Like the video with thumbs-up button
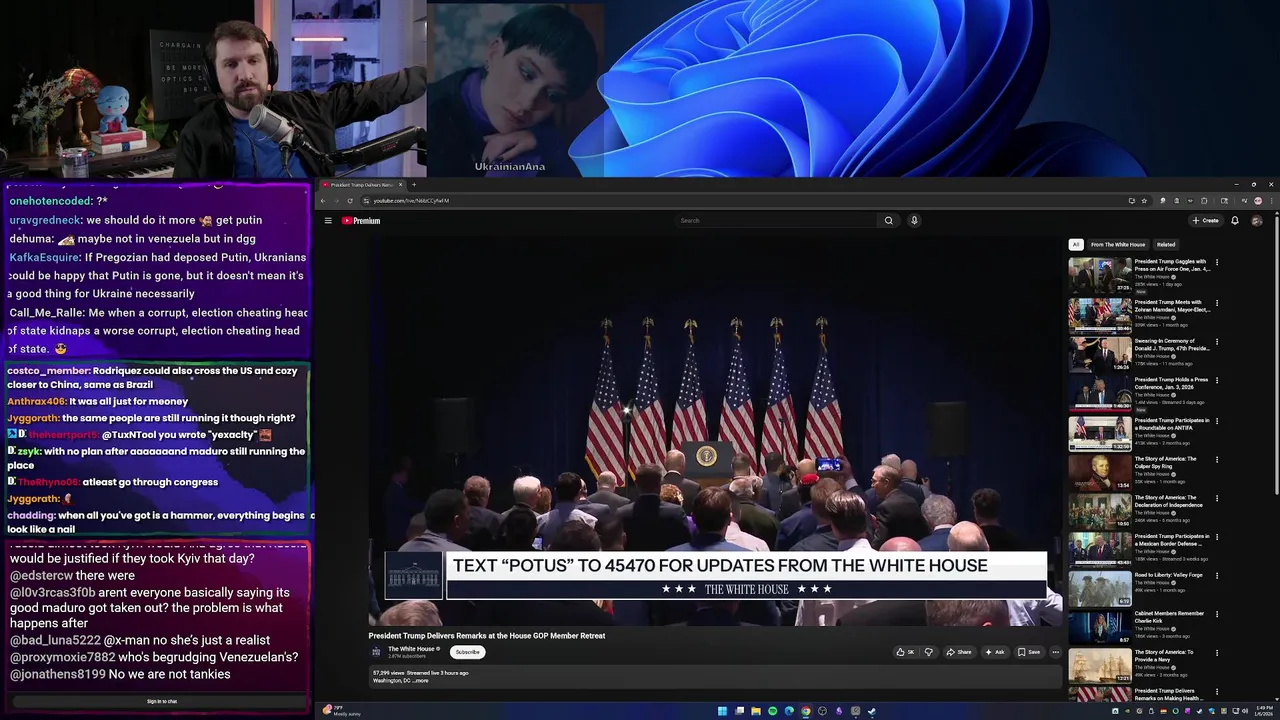Image resolution: width=1280 pixels, height=720 pixels. click(905, 652)
